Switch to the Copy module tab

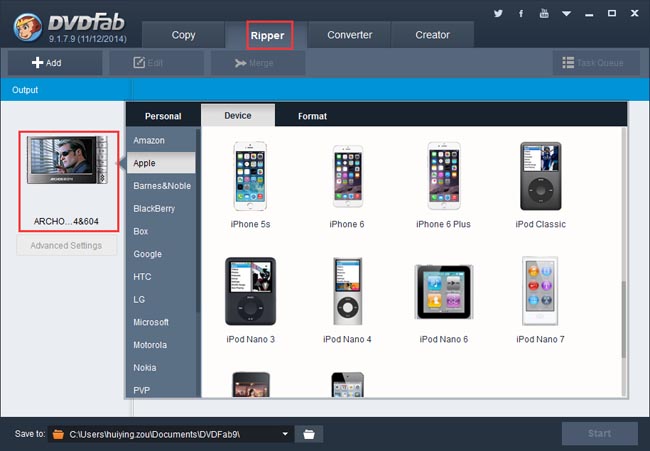pyautogui.click(x=183, y=35)
